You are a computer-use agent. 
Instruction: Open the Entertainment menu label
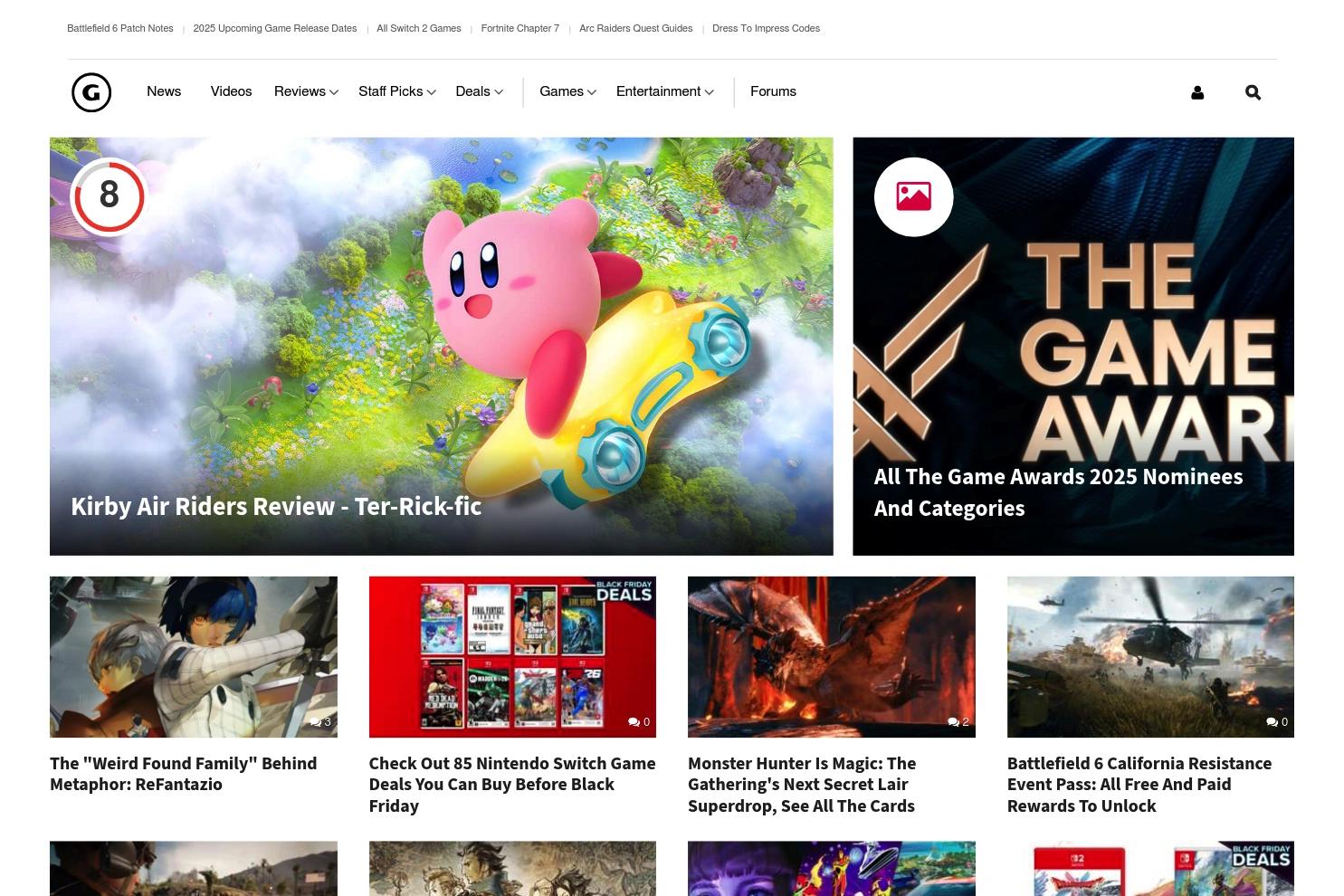coord(658,91)
